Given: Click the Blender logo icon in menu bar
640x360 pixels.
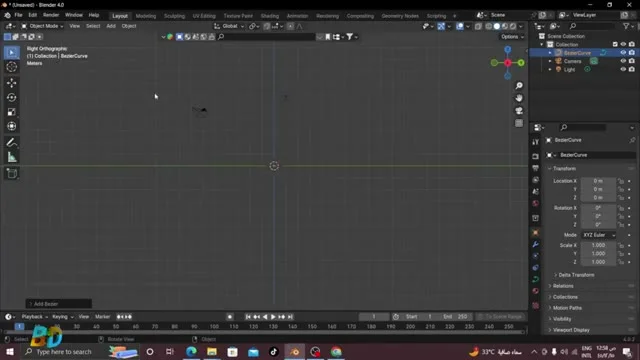Looking at the screenshot, I should click(7, 15).
